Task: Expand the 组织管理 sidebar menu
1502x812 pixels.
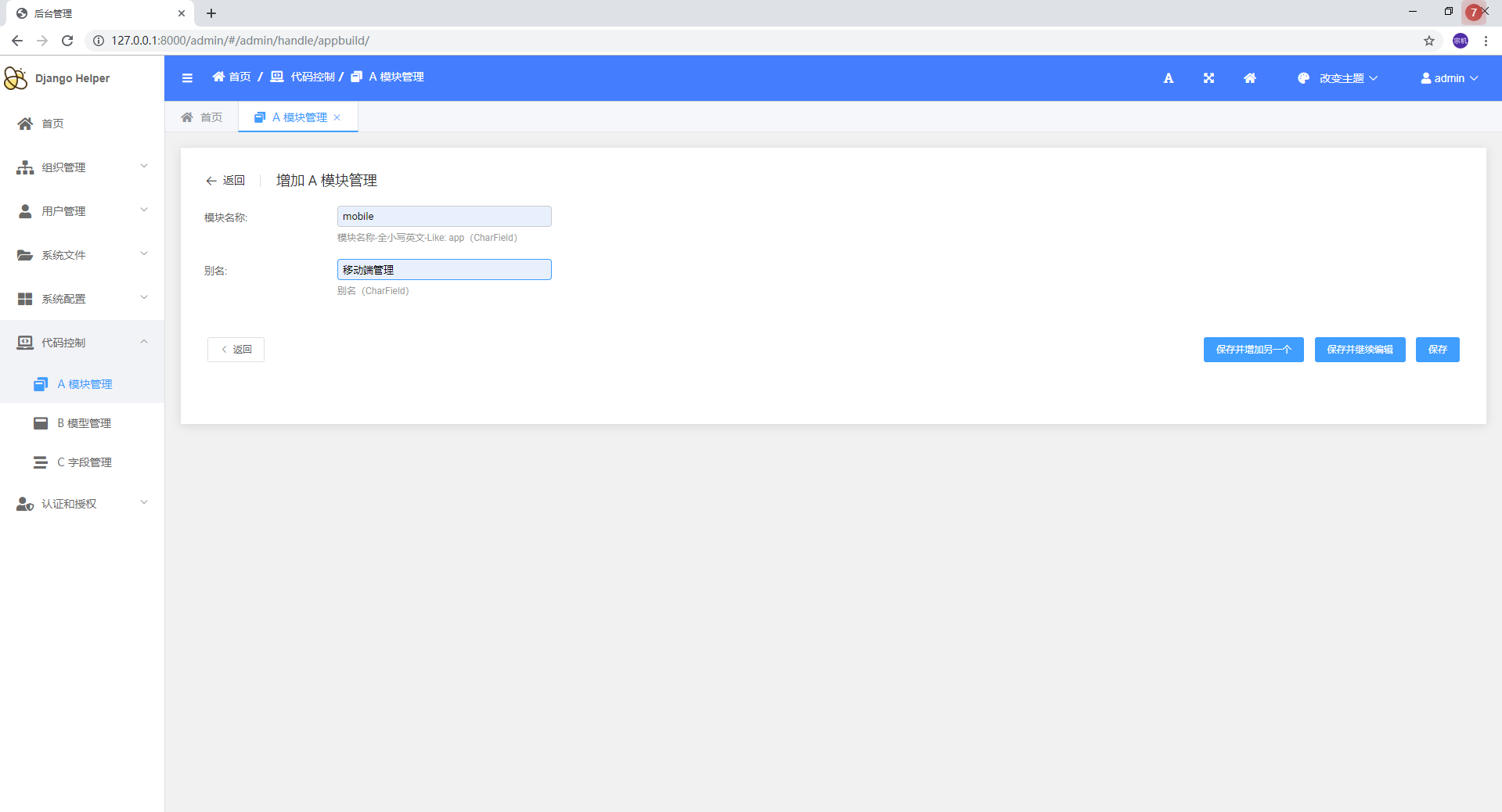Action: (x=82, y=167)
